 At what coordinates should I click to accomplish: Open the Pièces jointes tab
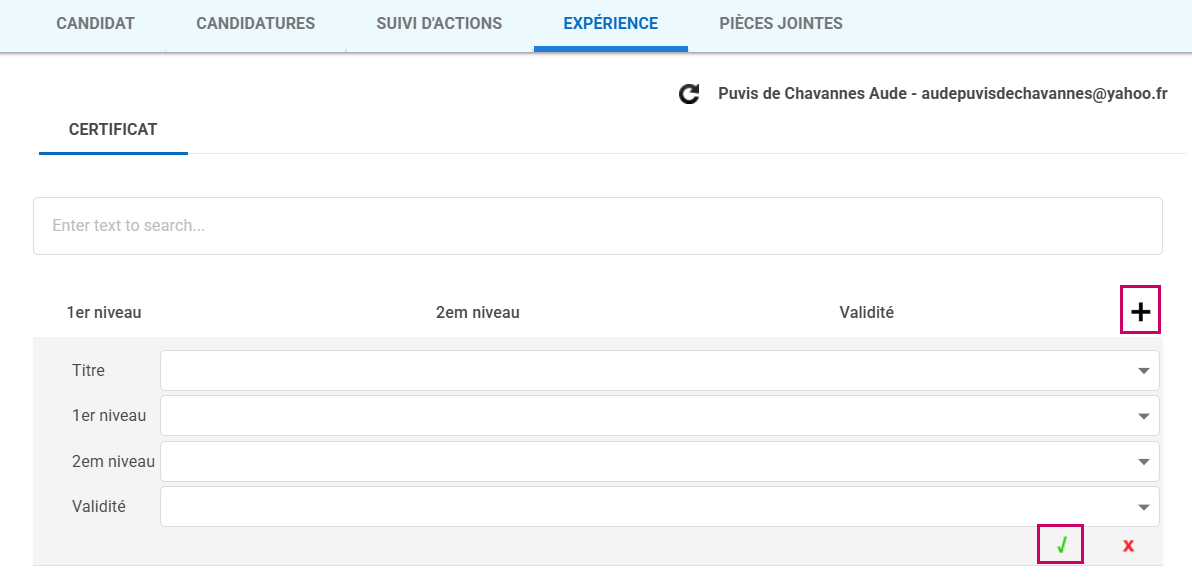point(780,24)
